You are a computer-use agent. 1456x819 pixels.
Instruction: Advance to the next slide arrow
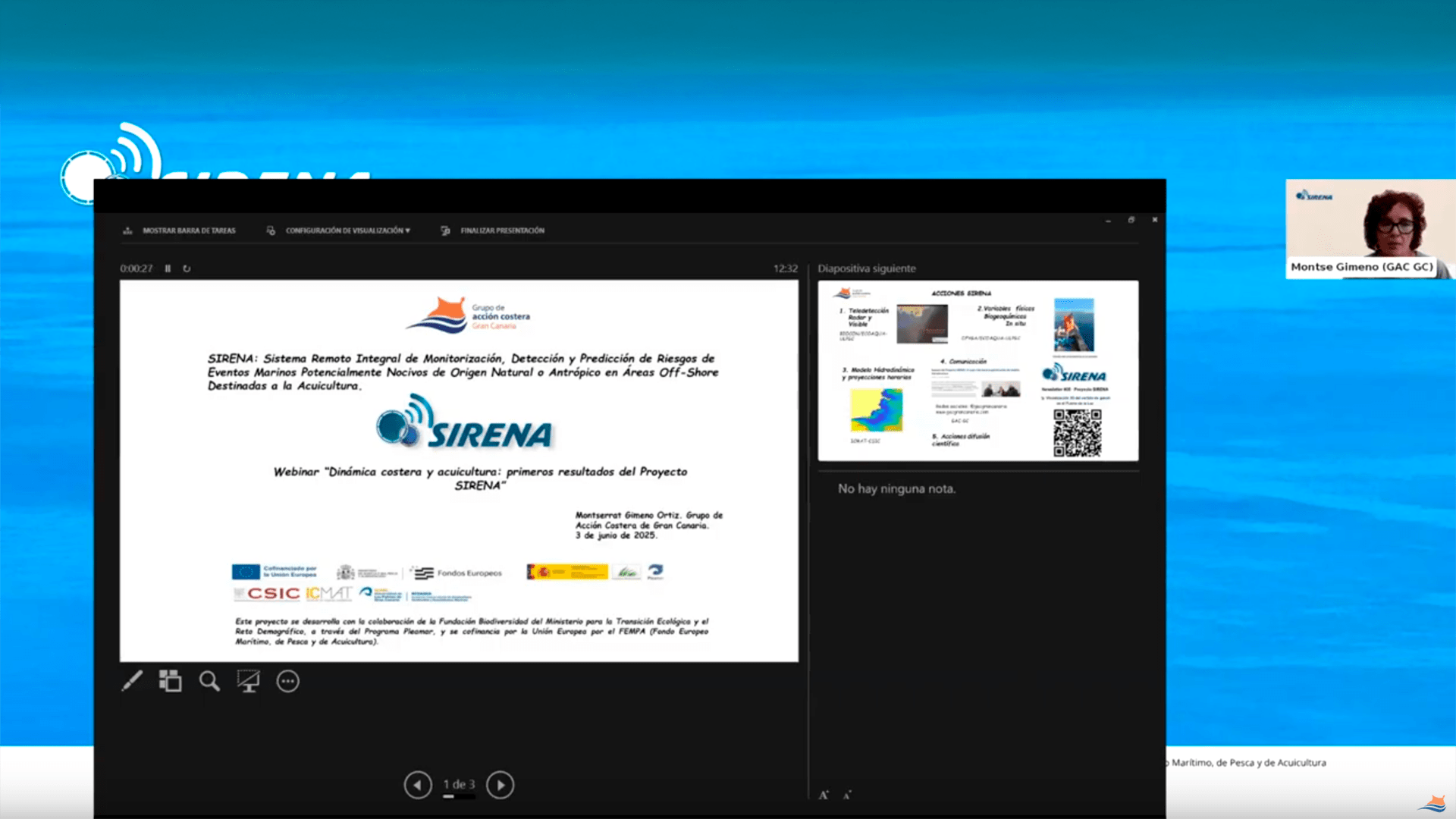(x=500, y=785)
